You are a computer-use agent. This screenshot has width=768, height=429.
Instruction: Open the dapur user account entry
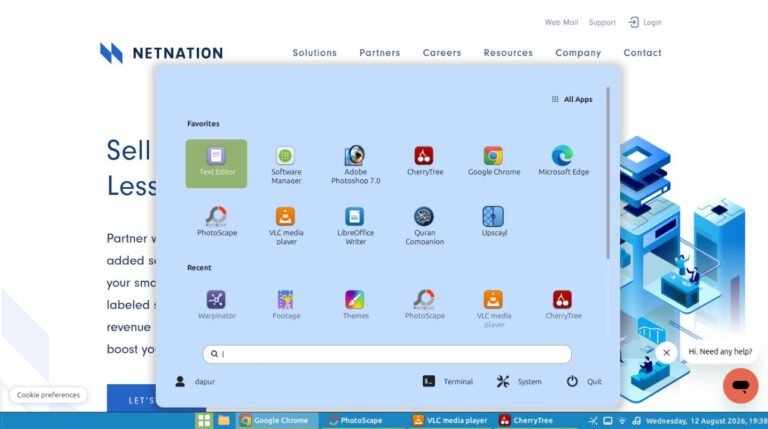coord(195,381)
